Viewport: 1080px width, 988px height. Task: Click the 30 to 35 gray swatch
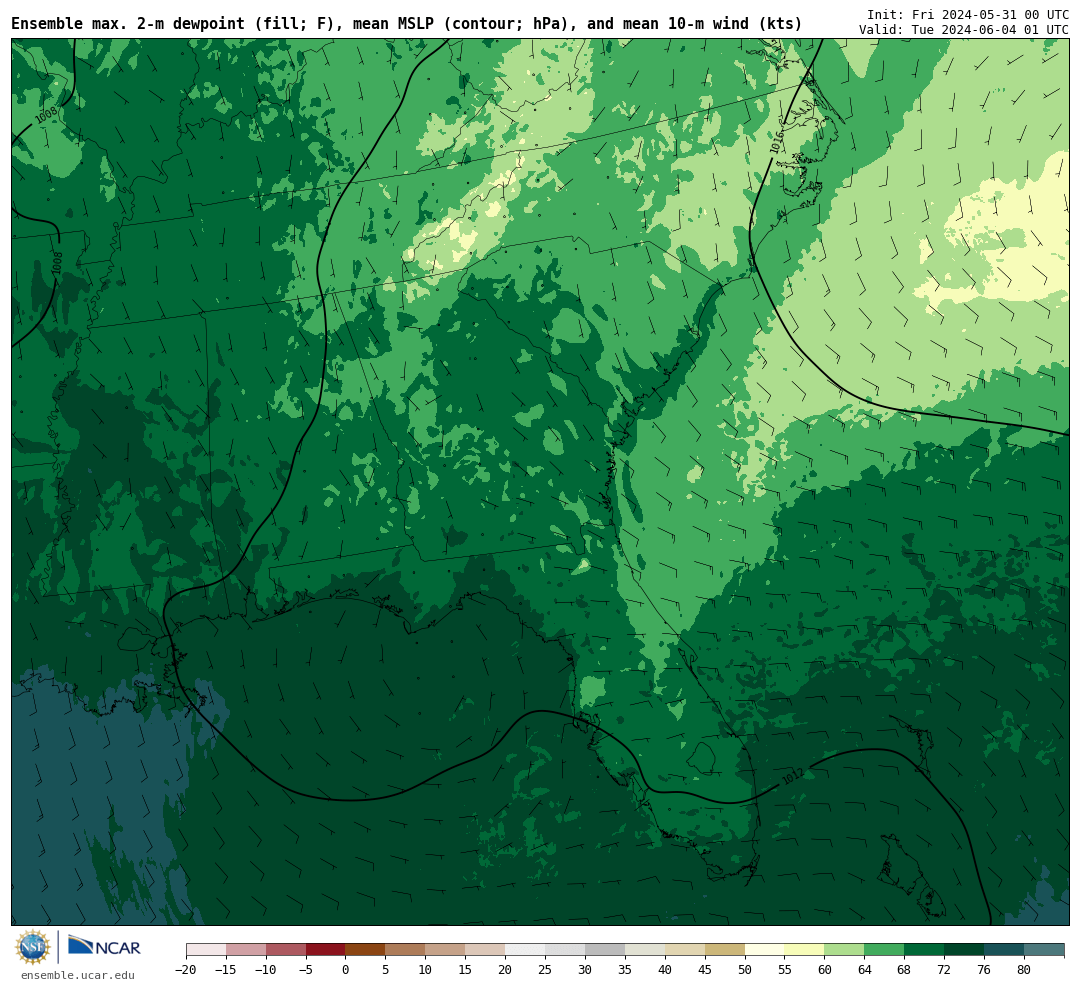coord(605,950)
